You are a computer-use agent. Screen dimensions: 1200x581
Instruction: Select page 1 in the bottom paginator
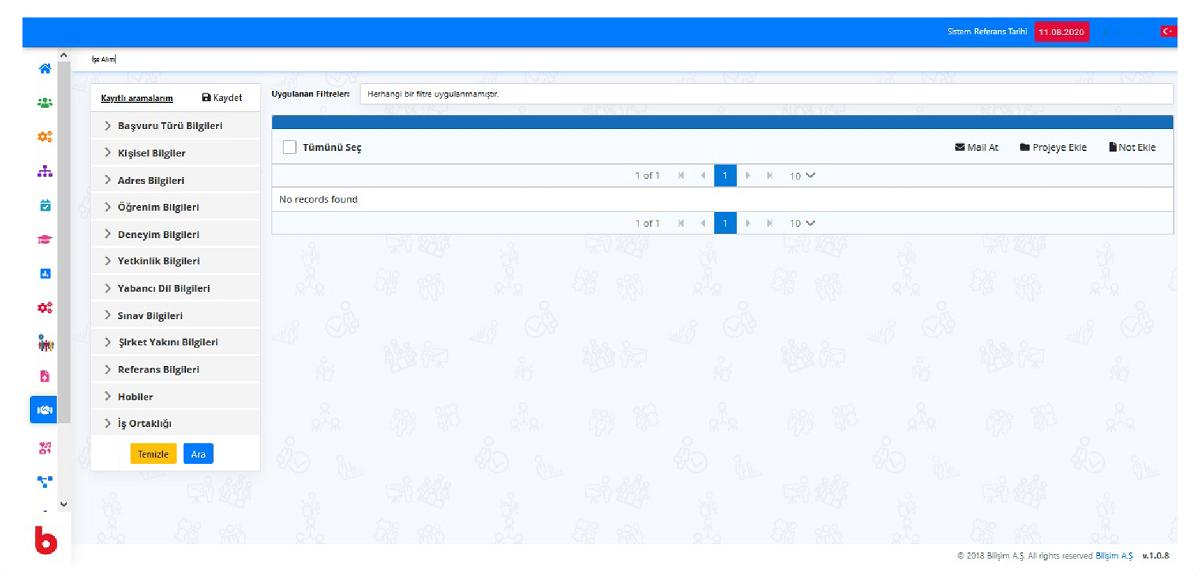tap(725, 223)
